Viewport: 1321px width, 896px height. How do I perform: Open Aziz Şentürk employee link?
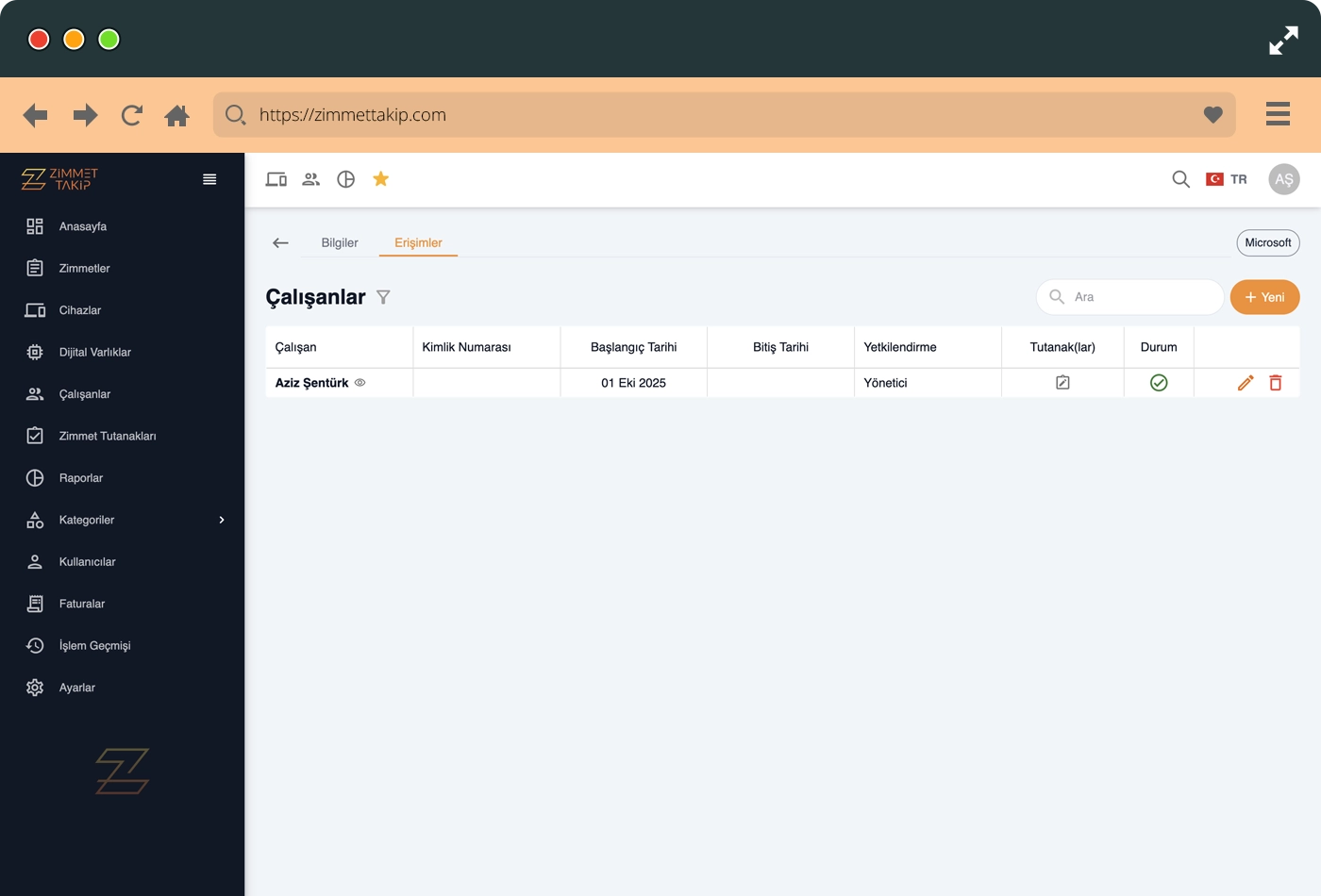(311, 383)
